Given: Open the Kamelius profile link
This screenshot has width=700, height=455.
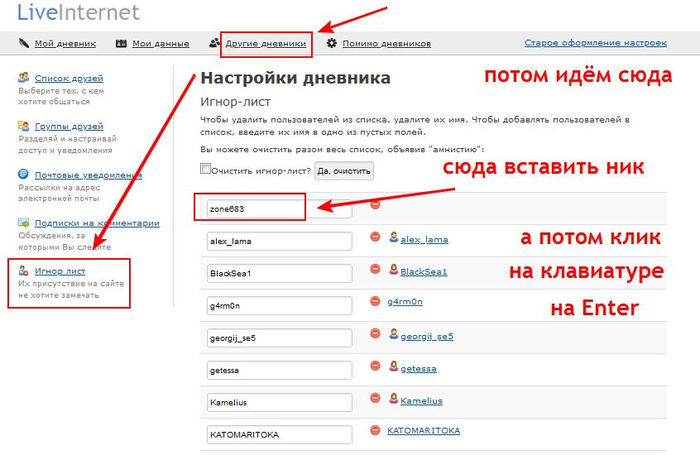Looking at the screenshot, I should coord(421,401).
